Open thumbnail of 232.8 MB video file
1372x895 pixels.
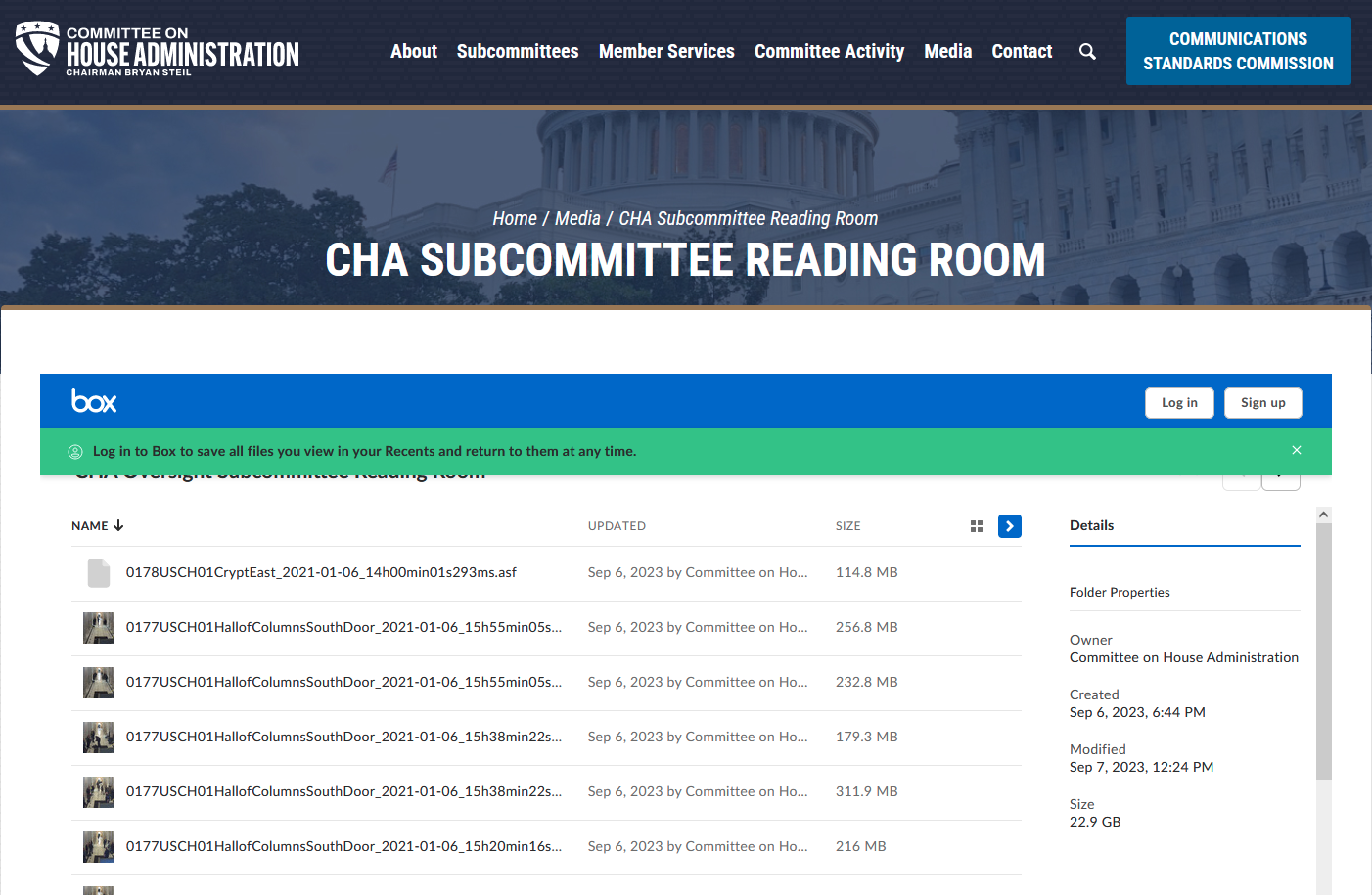tap(99, 683)
